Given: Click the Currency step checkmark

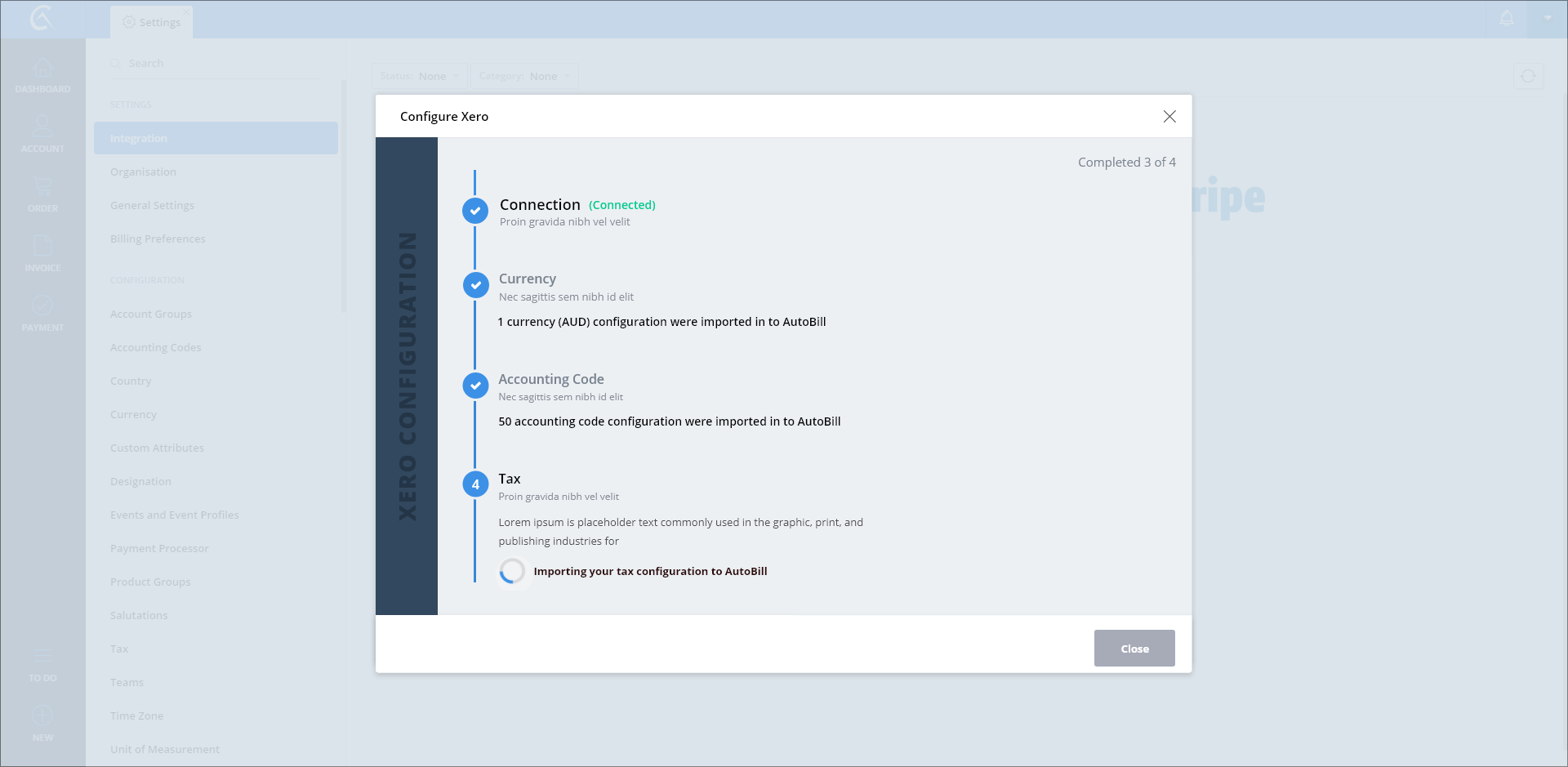Looking at the screenshot, I should [x=475, y=285].
